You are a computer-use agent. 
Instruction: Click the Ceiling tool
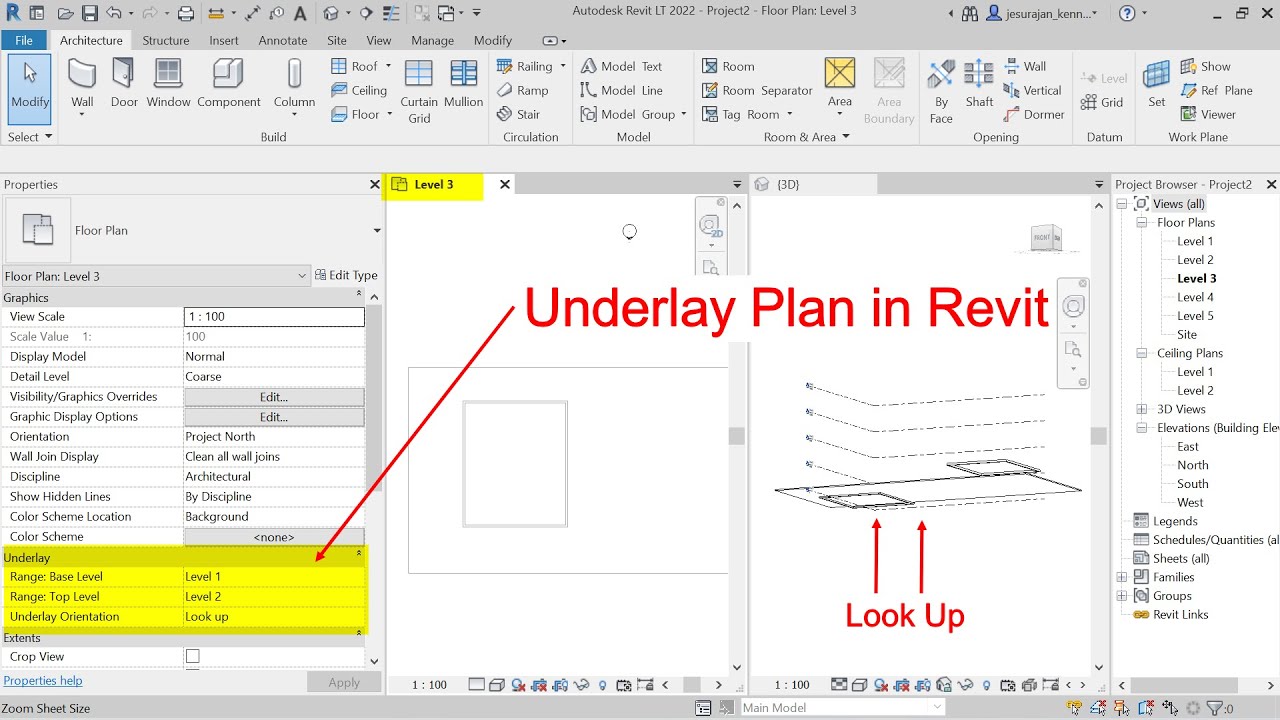(359, 90)
